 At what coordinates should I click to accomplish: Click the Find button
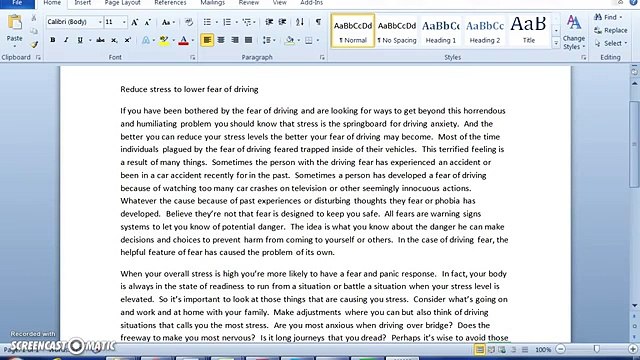[x=608, y=17]
